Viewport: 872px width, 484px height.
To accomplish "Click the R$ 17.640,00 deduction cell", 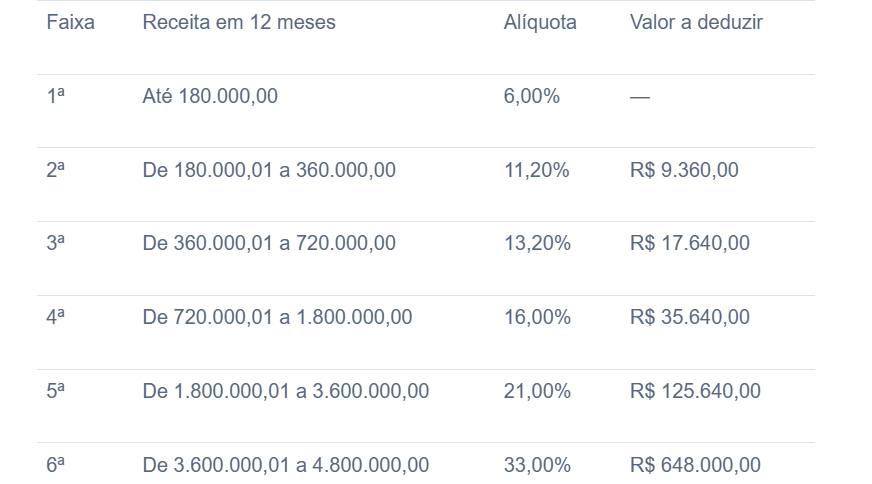I will 690,243.
